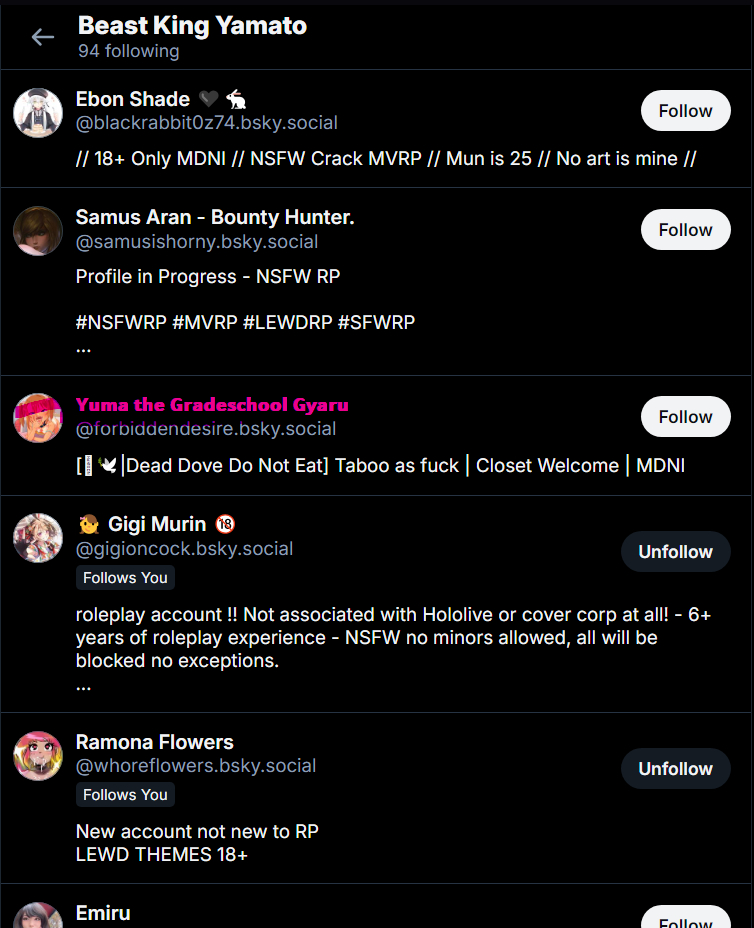The width and height of the screenshot is (754, 928).
Task: Open Emiru's partially visible avatar
Action: [x=38, y=915]
